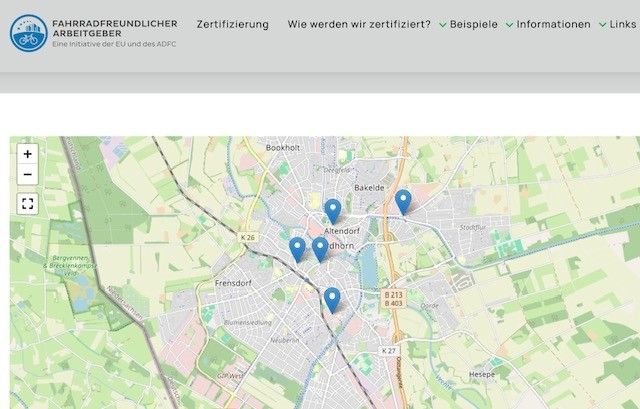Select the marker on the Nordhorn label

(x=320, y=248)
